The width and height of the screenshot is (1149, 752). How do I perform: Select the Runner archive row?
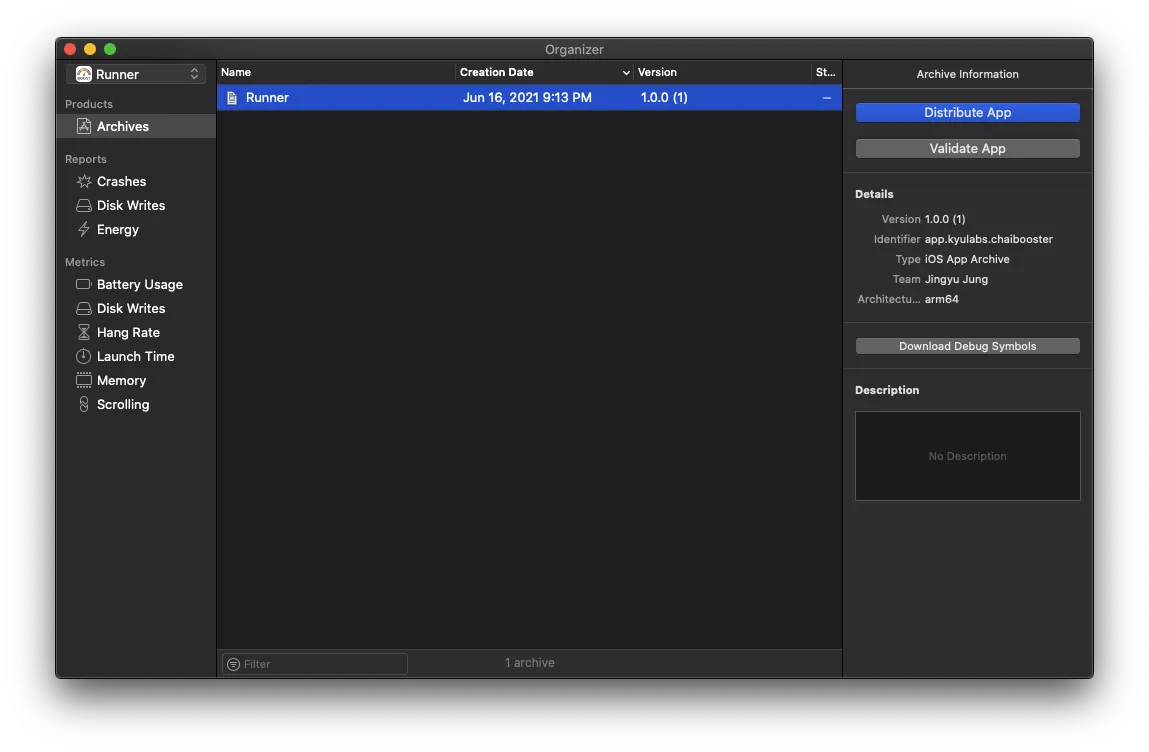(529, 97)
